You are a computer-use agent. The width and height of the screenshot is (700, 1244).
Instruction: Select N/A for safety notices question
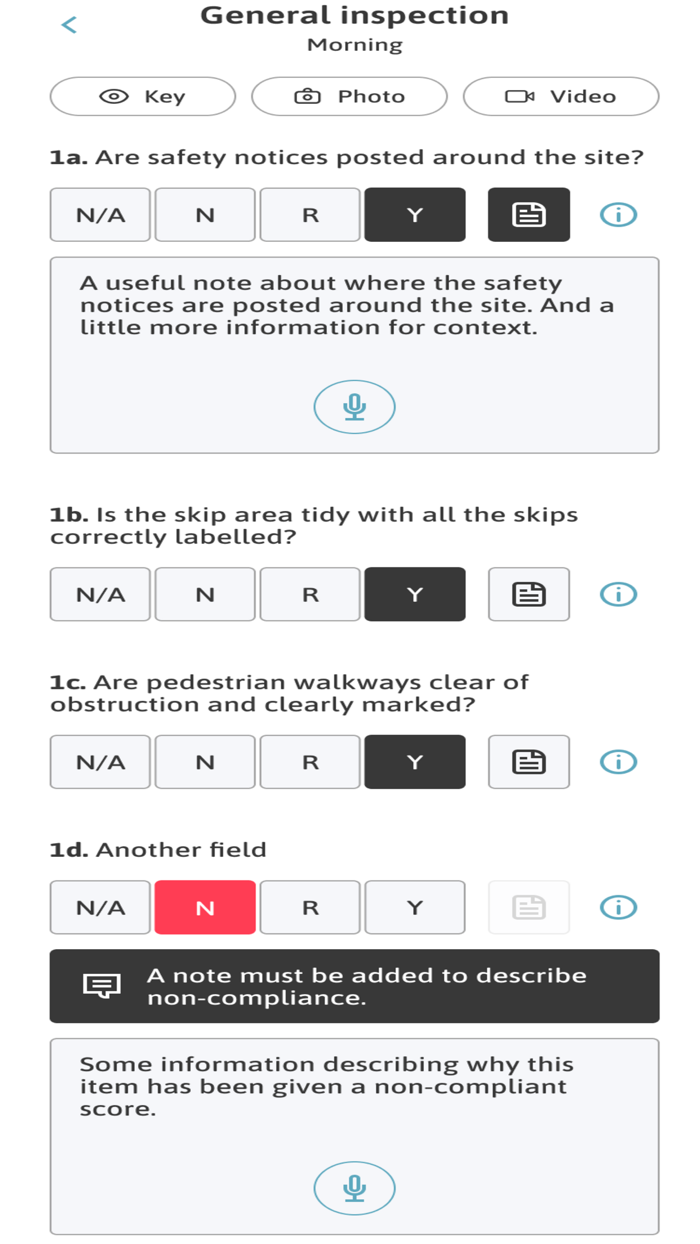point(101,215)
